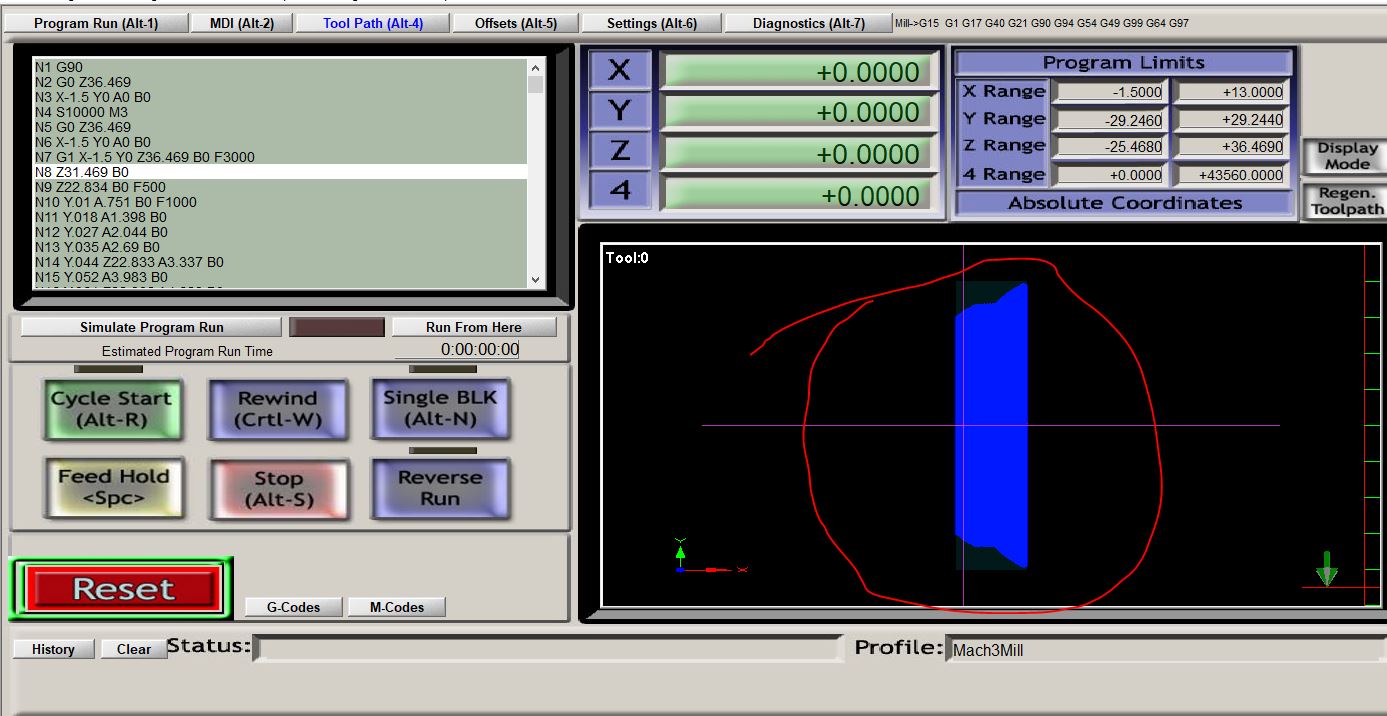Toggle Single BLK mode
The width and height of the screenshot is (1387, 716).
(440, 408)
